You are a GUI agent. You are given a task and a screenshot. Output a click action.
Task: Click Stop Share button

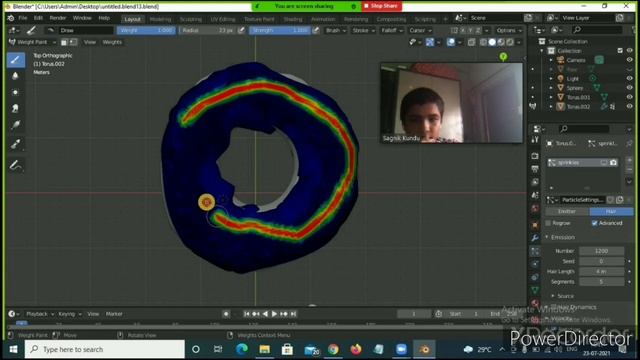tap(381, 6)
